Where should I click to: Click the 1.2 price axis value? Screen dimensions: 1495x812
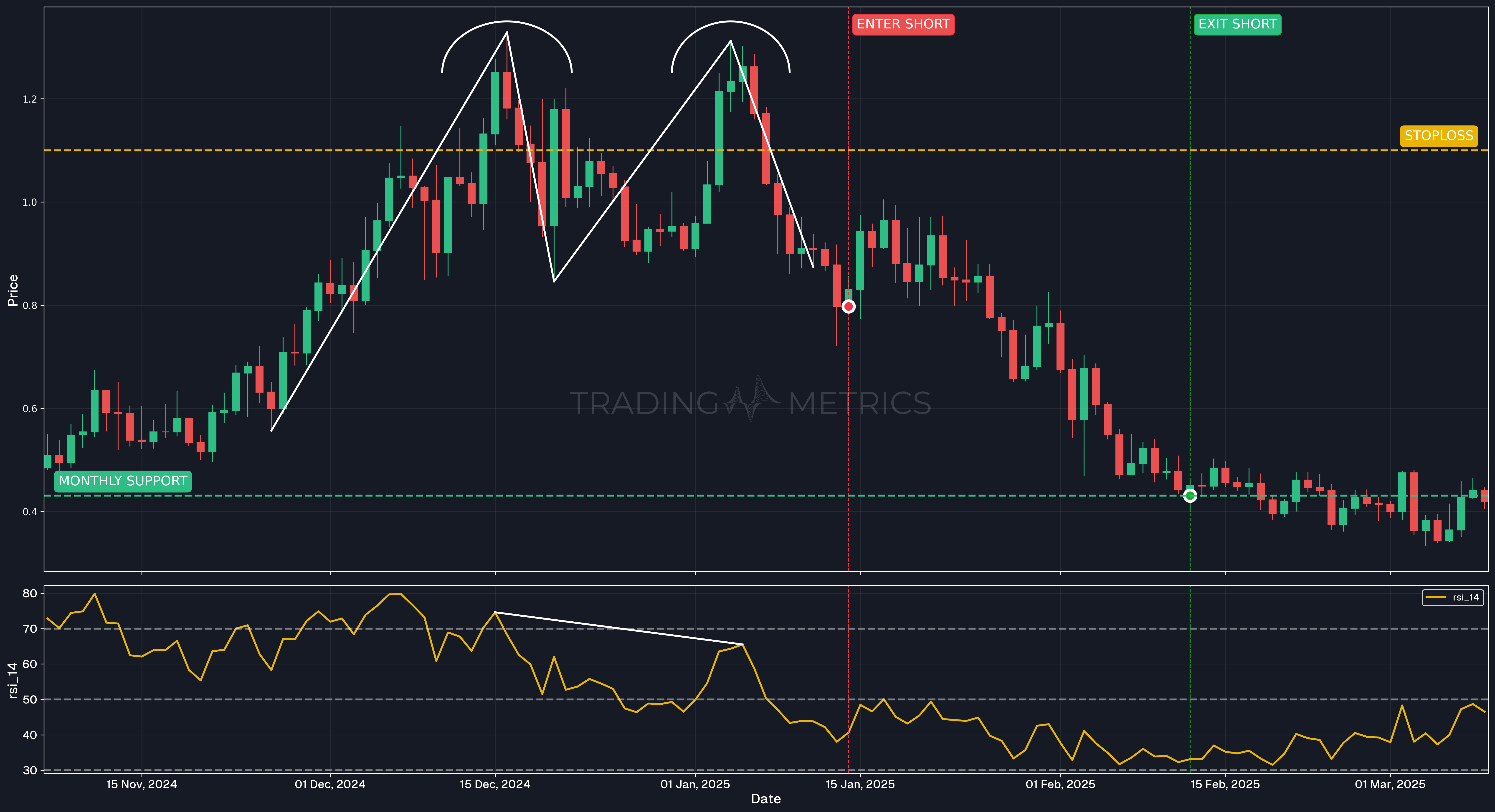point(30,99)
